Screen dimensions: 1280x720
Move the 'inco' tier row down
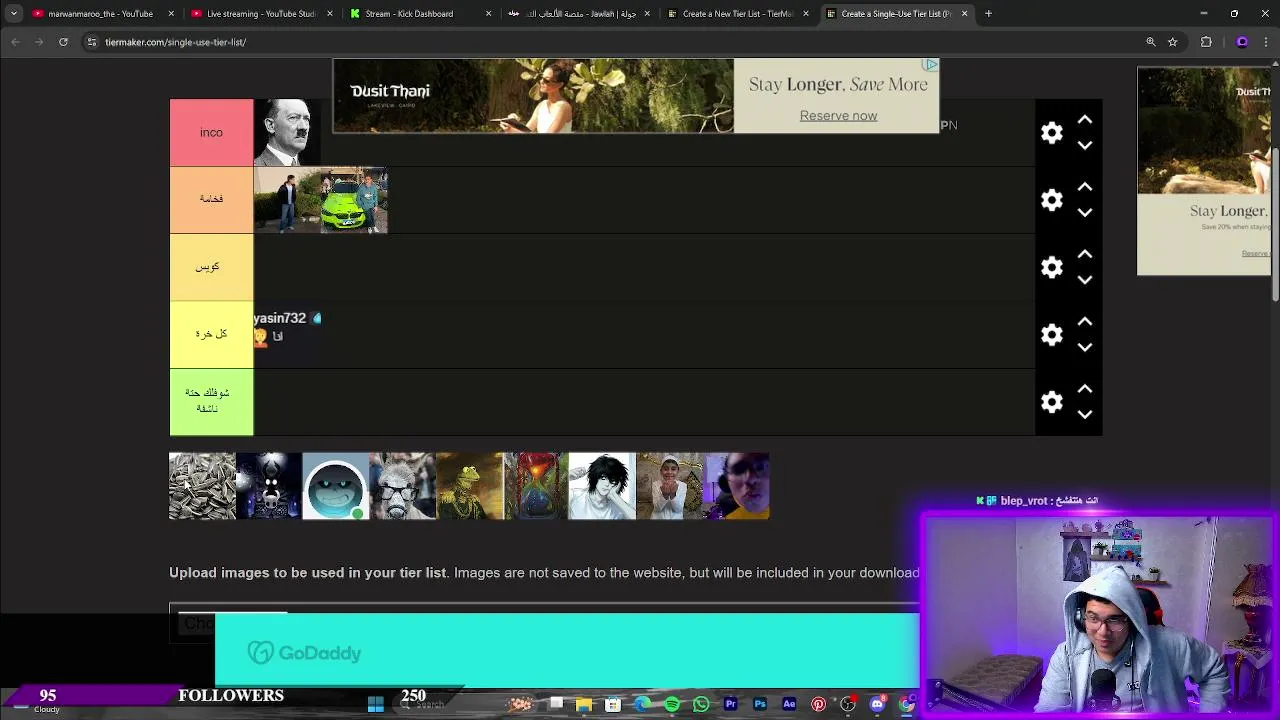pyautogui.click(x=1085, y=145)
